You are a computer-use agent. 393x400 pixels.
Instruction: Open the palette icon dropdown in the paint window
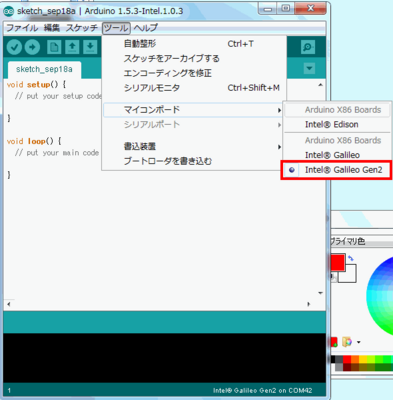coord(359,342)
